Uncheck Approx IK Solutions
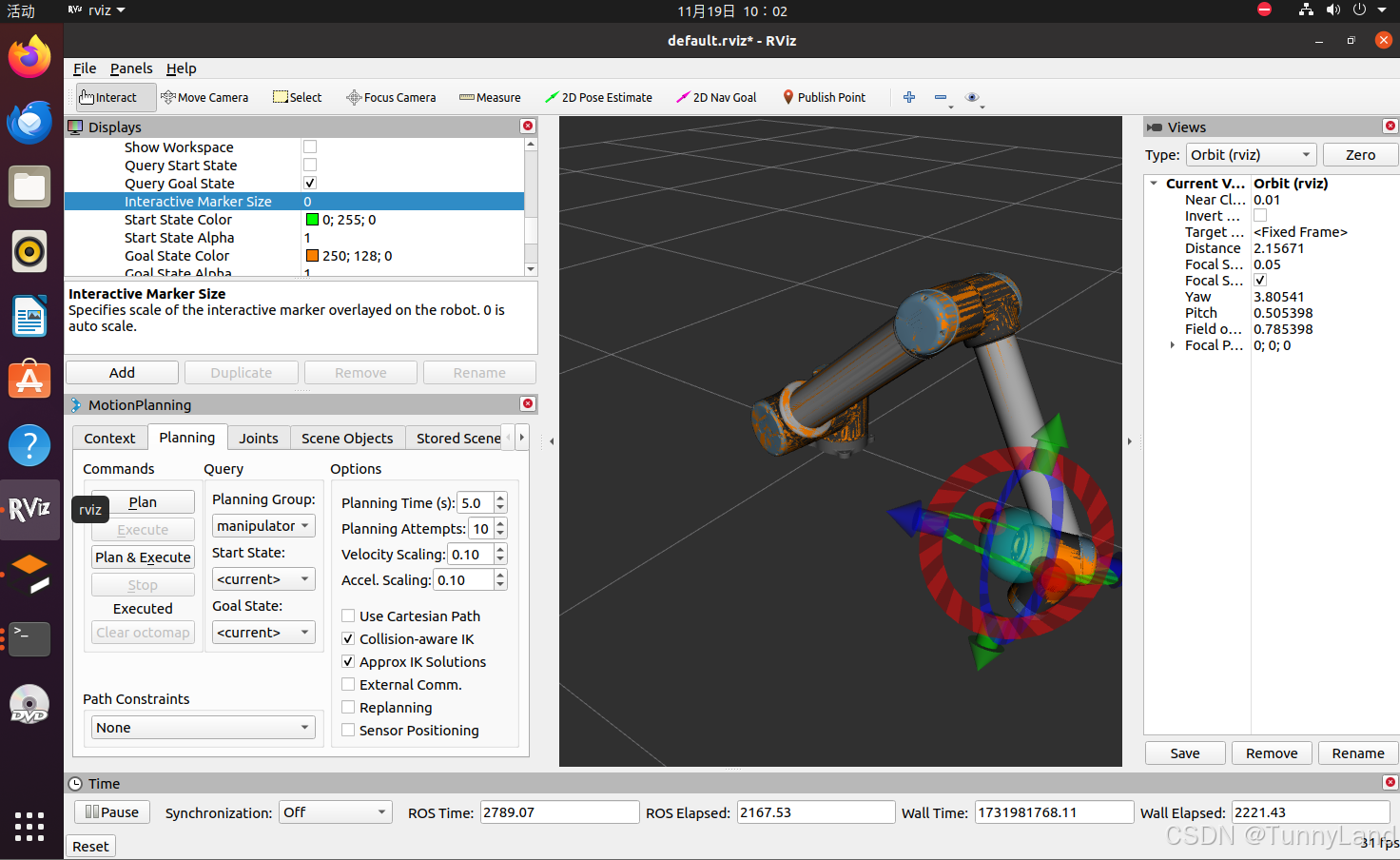This screenshot has width=1400, height=860. [x=348, y=661]
